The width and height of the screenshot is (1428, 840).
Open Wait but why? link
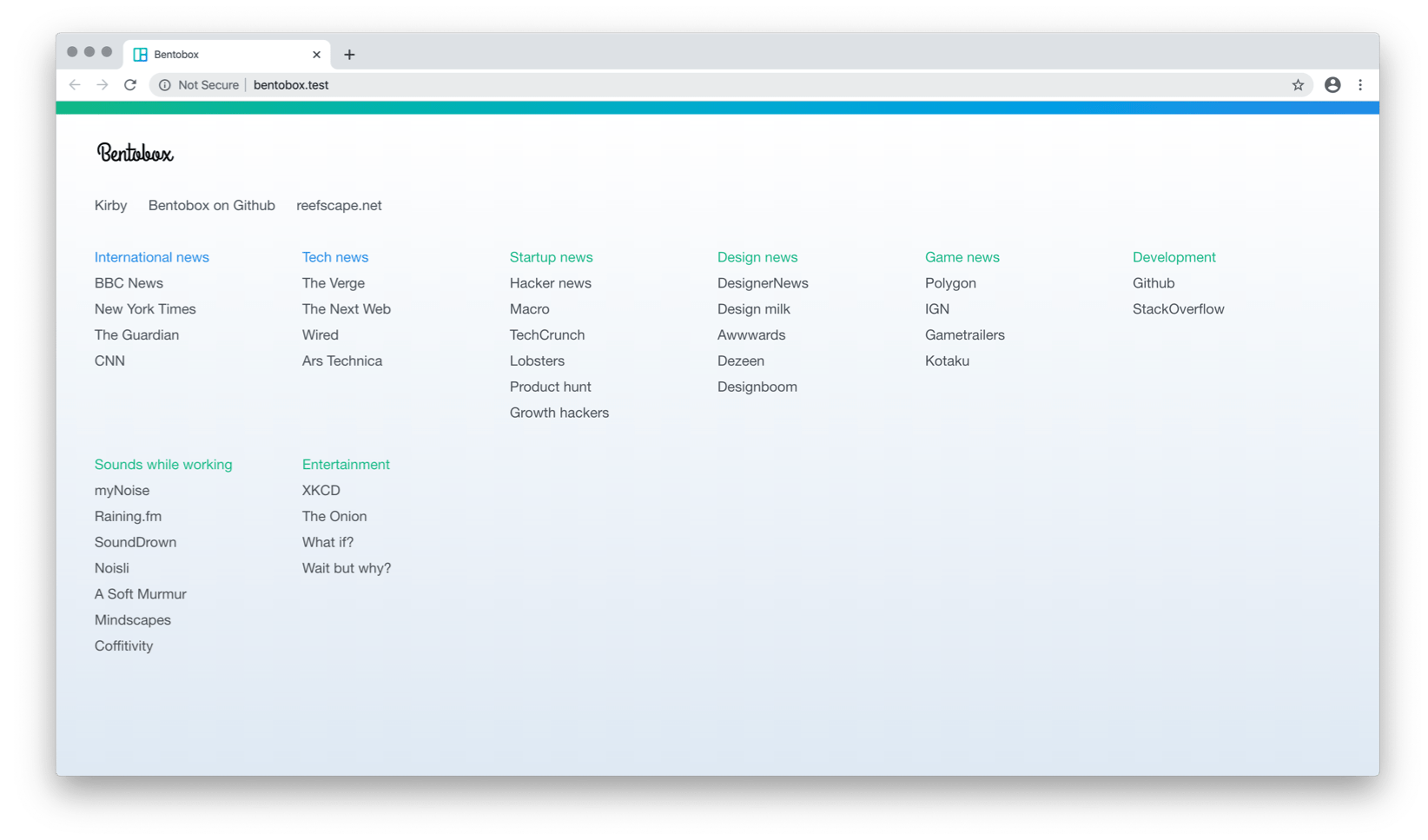pyautogui.click(x=347, y=569)
